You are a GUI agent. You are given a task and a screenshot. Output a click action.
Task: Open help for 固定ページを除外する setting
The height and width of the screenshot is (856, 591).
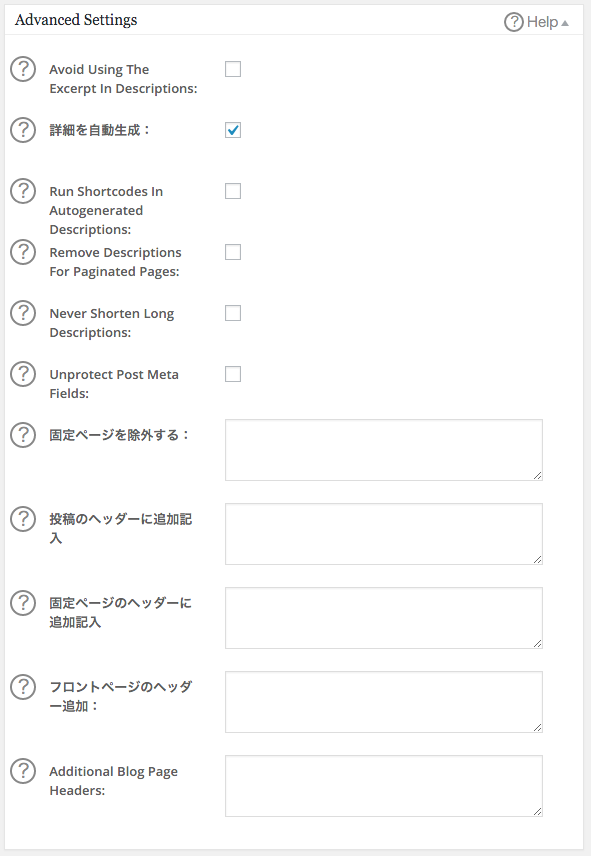(22, 435)
